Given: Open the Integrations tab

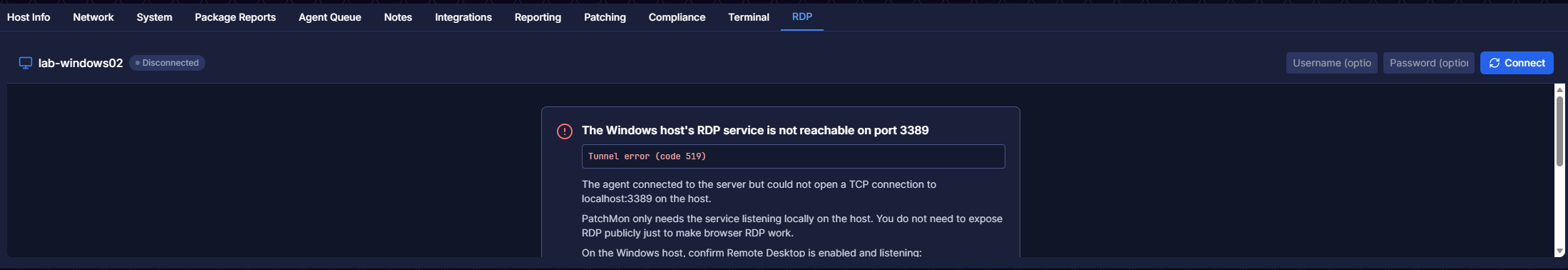Looking at the screenshot, I should (x=463, y=17).
